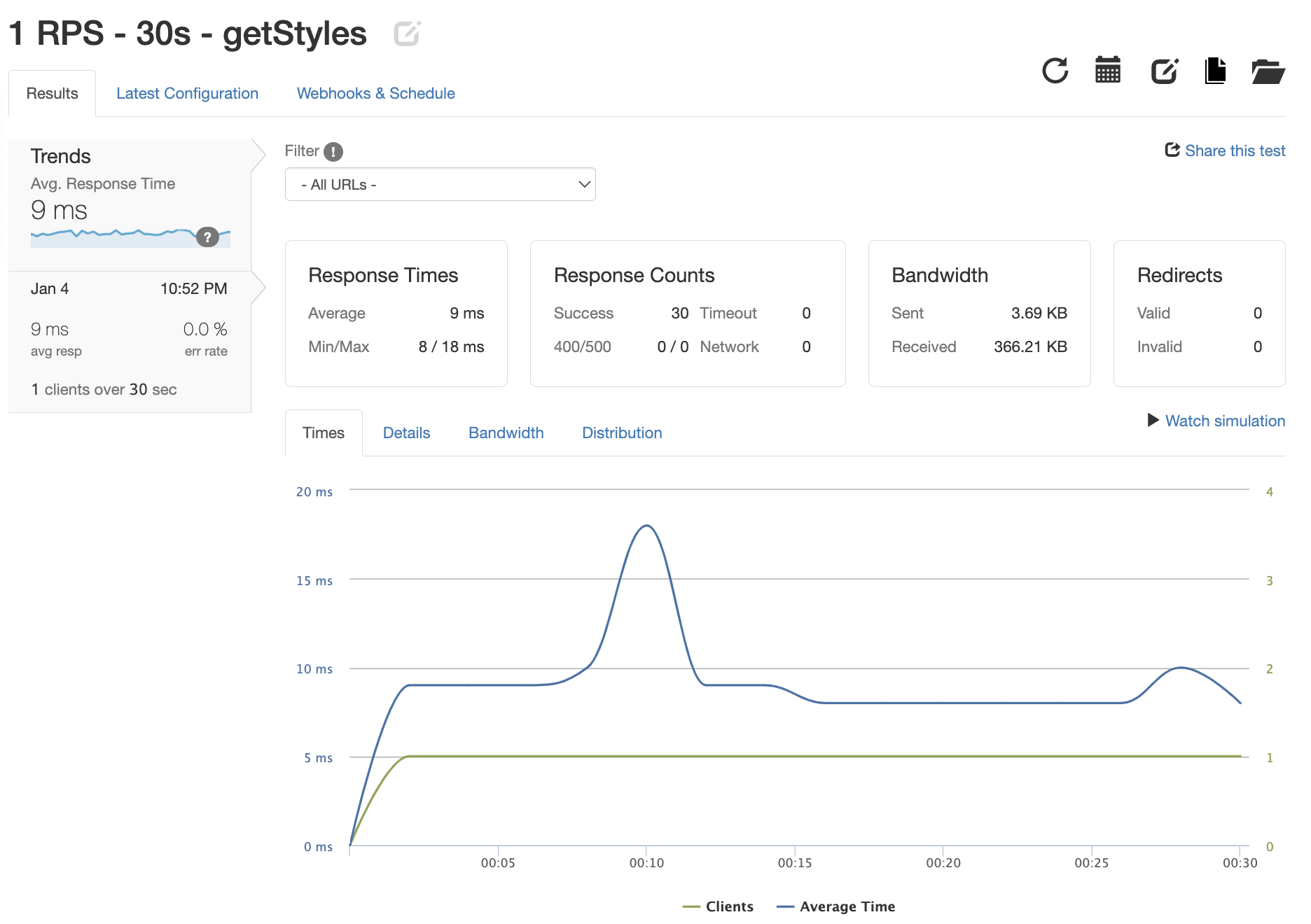This screenshot has height=924, width=1311.
Task: Click the edit test name pencil icon
Action: 407,33
